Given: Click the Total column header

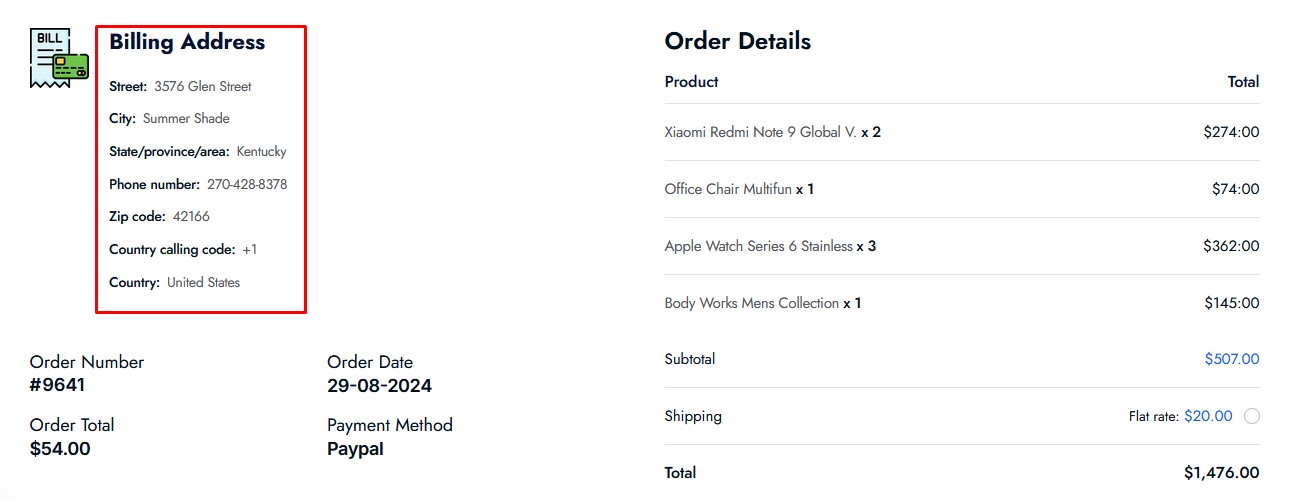Looking at the screenshot, I should 1244,82.
